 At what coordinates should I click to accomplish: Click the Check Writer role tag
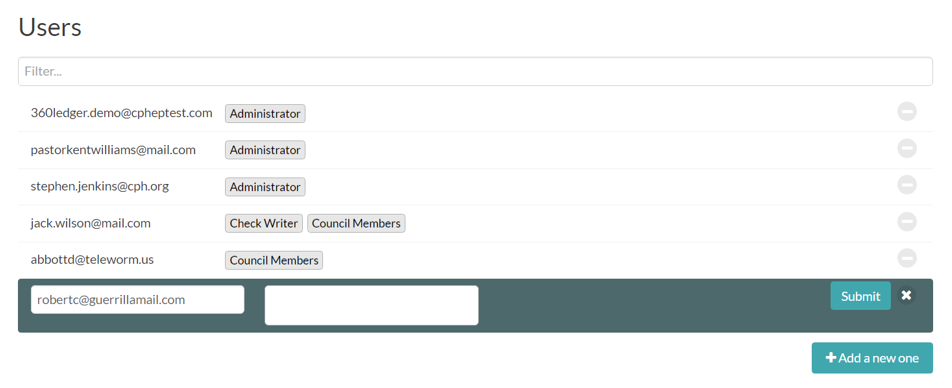pos(264,223)
